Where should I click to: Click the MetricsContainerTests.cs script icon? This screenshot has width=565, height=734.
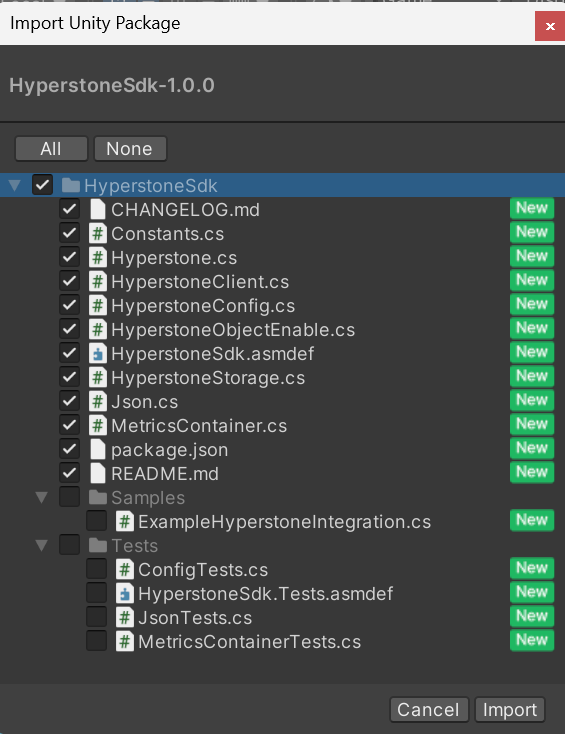[x=125, y=641]
